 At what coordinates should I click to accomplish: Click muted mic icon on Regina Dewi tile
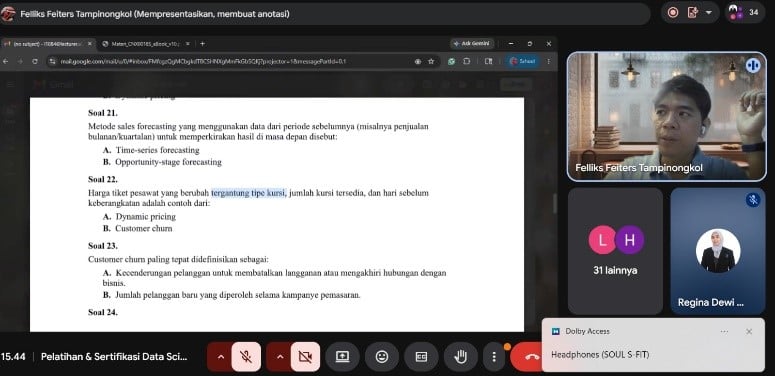pyautogui.click(x=753, y=200)
